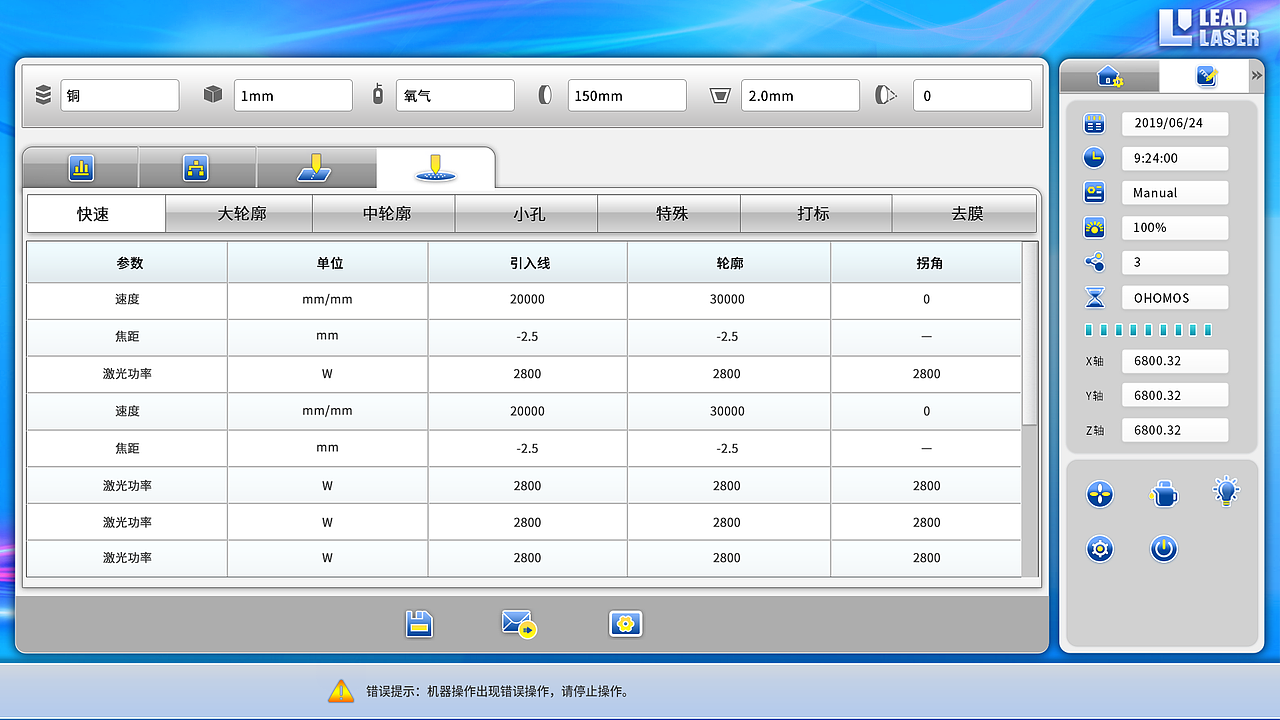Click the 引入线 column header

point(528,263)
